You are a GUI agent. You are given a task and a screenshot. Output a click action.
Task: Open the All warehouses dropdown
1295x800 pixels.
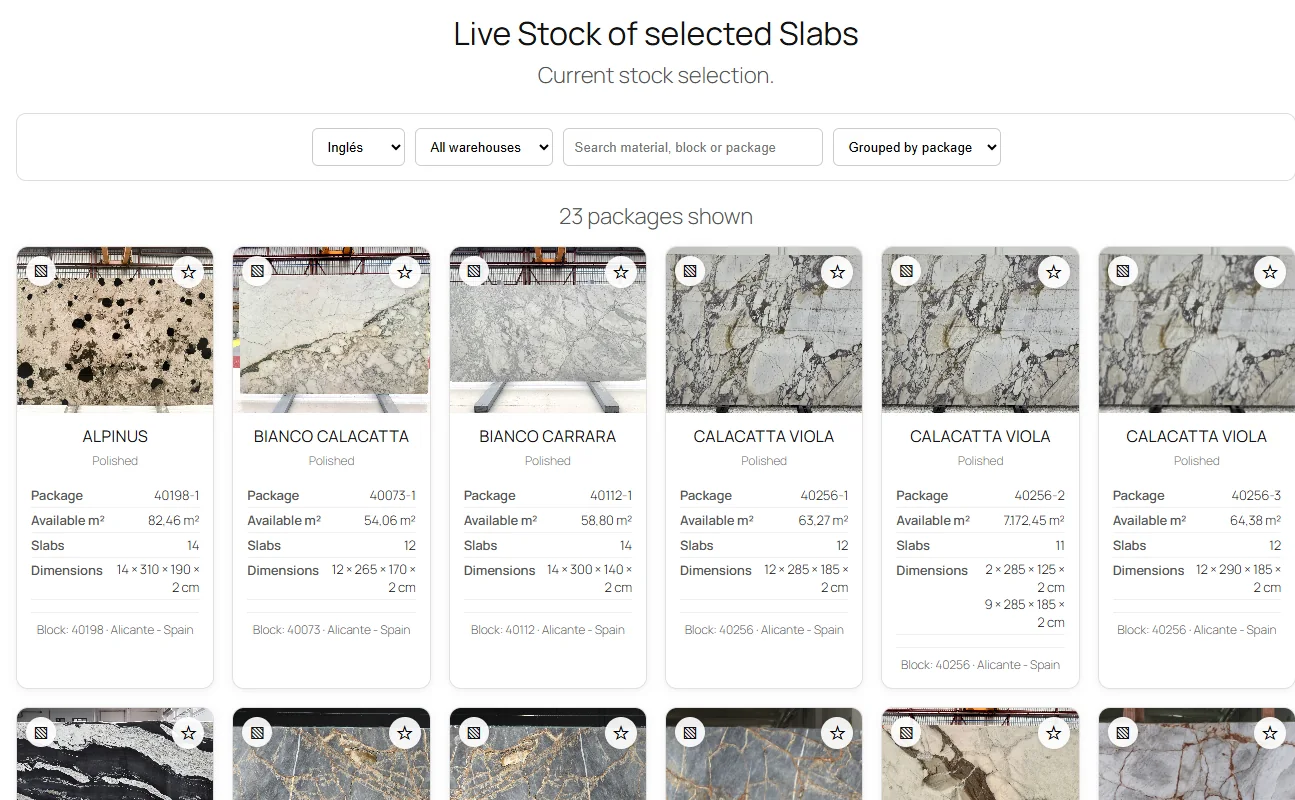click(x=484, y=147)
